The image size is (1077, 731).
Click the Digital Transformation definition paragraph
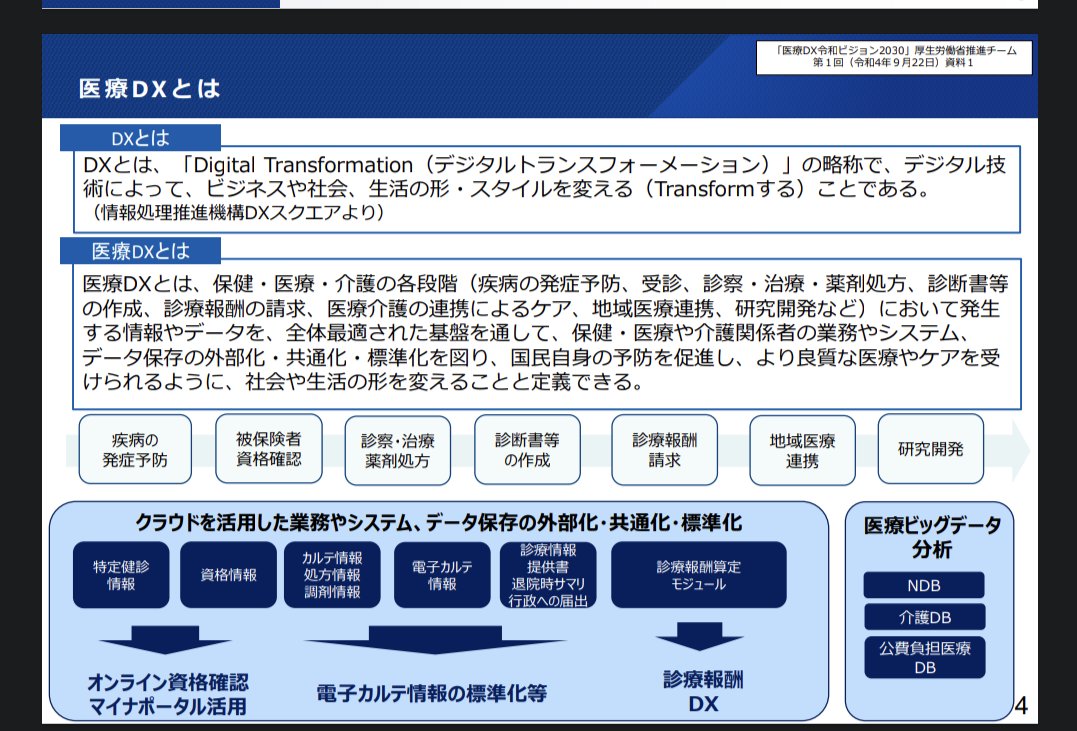(544, 176)
